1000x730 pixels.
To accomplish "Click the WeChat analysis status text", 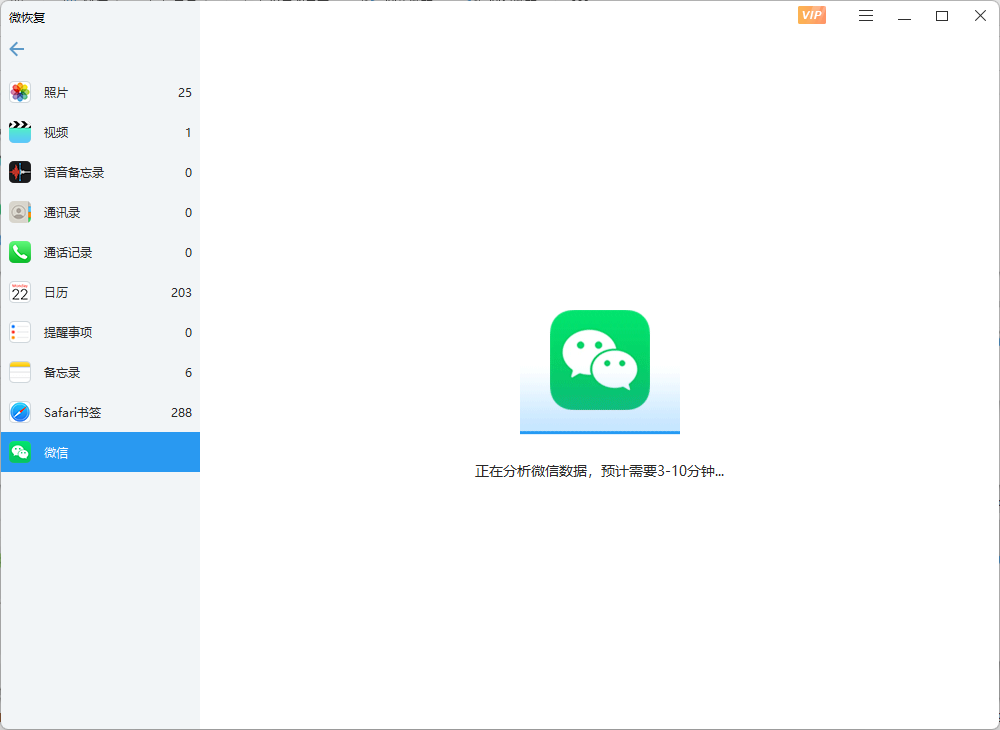I will tap(599, 471).
